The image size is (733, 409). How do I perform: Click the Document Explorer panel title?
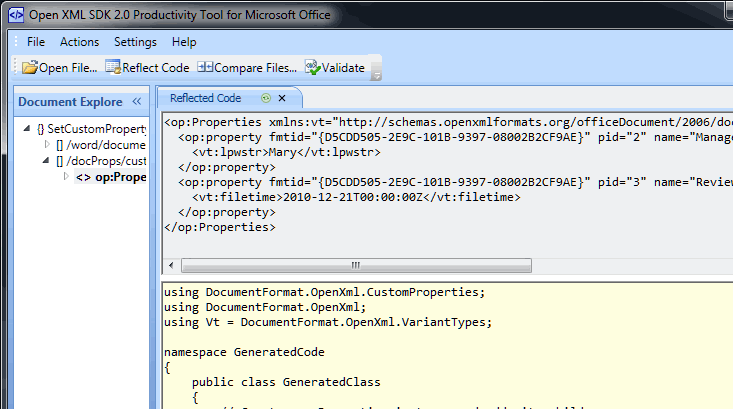[70, 101]
